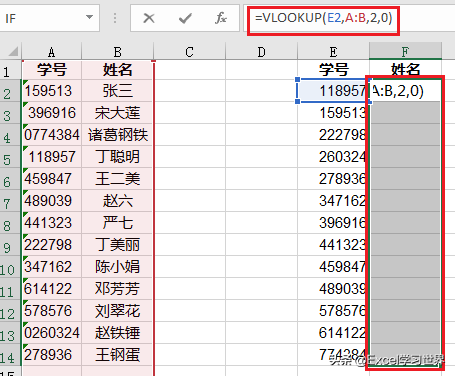455x376 pixels.
Task: Cancel formula entry with the X icon
Action: [149, 18]
